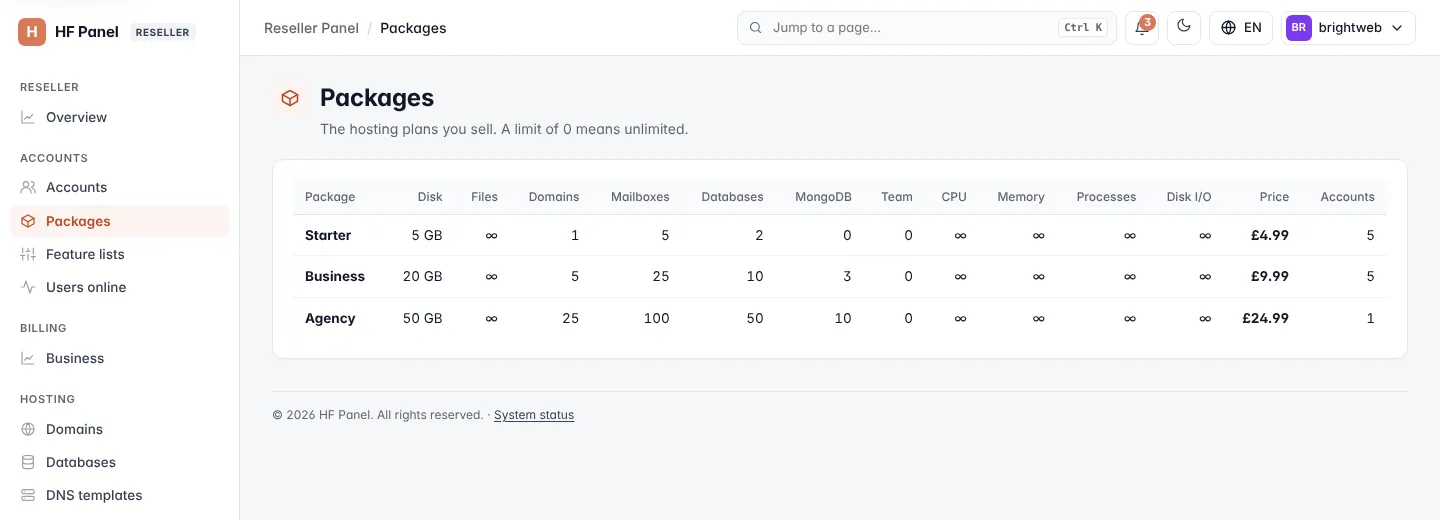
Task: Toggle dark mode with the moon icon
Action: (x=1184, y=28)
